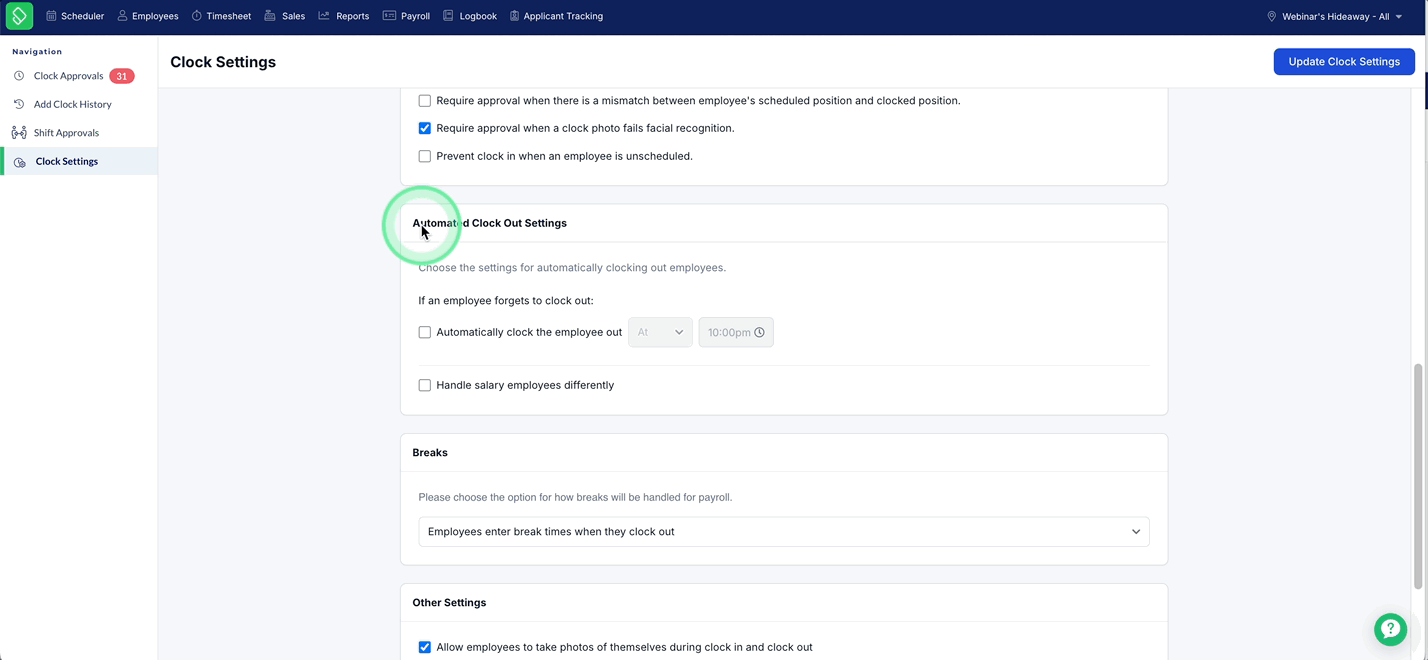Image resolution: width=1428 pixels, height=660 pixels.
Task: Open the Logbook menu
Action: (470, 16)
